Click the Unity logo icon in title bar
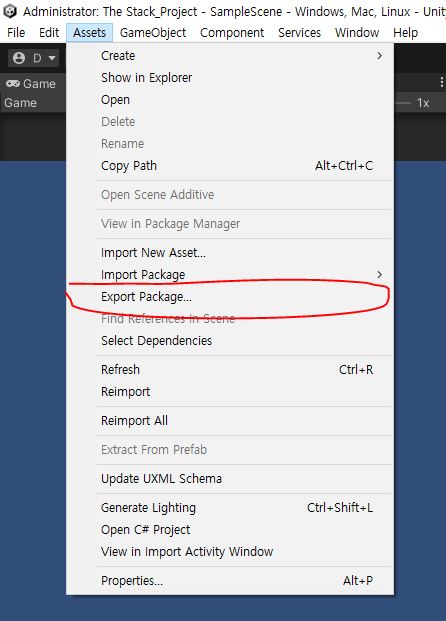The image size is (446, 621). click(x=10, y=11)
